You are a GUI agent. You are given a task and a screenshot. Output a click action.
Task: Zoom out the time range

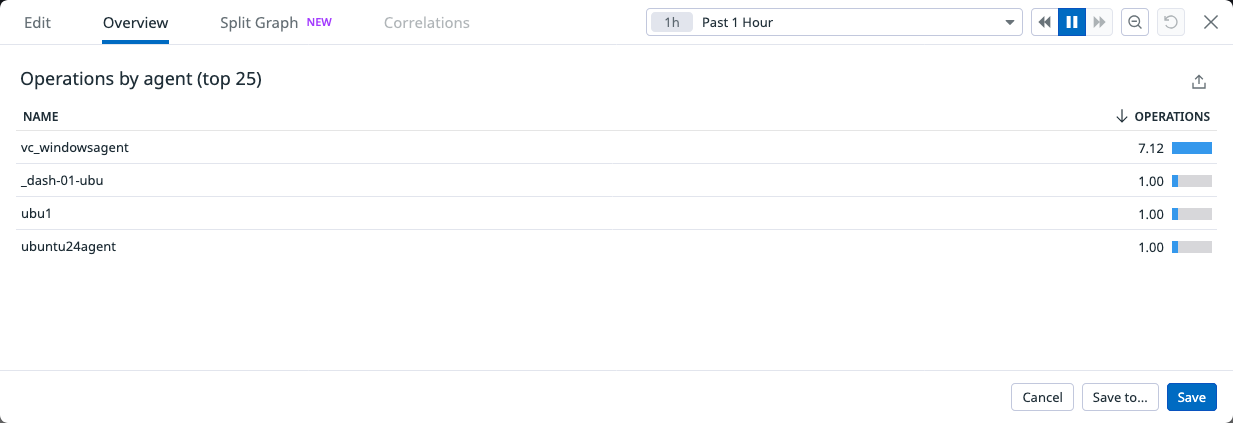tap(1135, 23)
